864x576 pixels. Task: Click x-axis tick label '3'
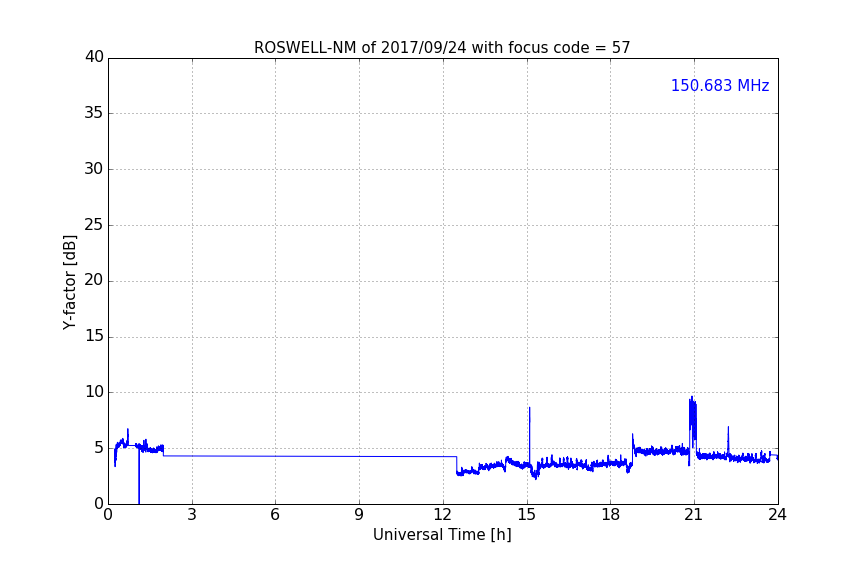click(192, 515)
